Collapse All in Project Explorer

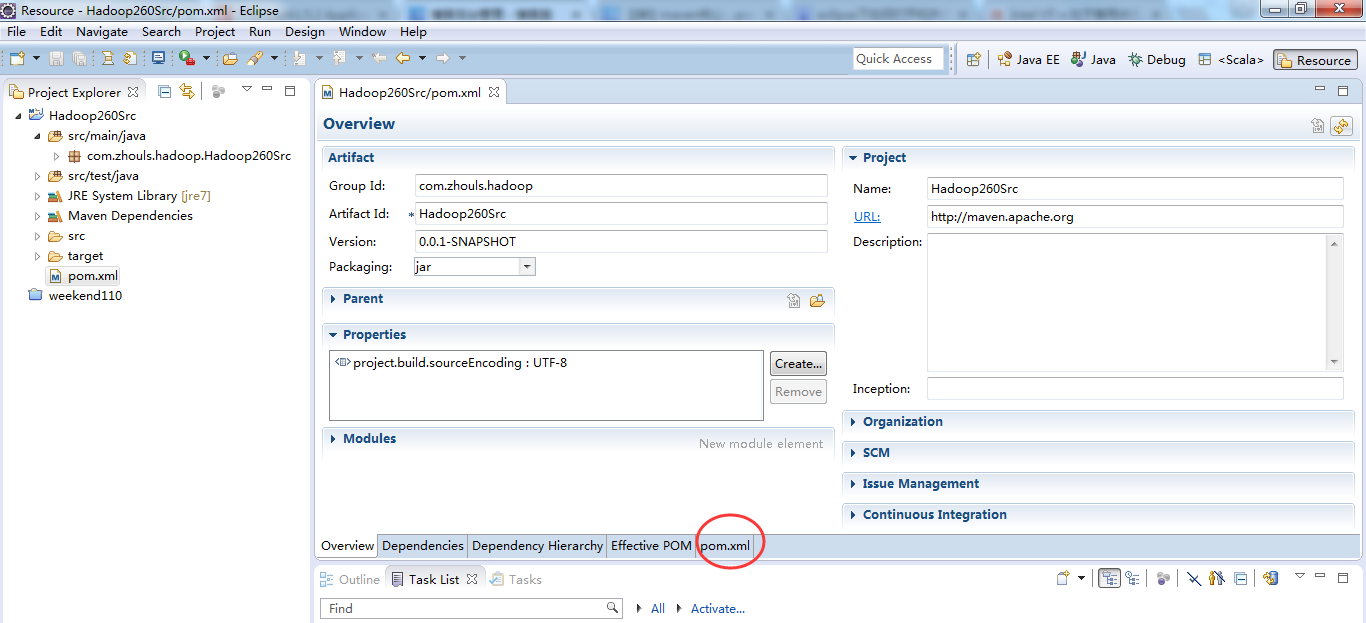[x=165, y=91]
